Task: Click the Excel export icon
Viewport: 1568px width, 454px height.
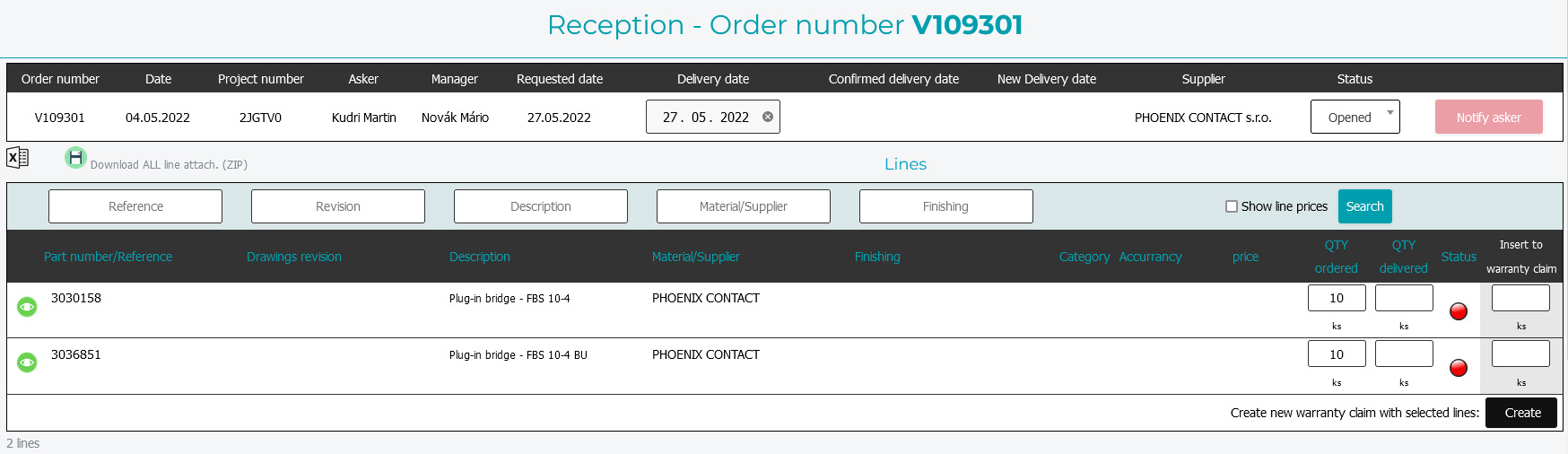Action: pyautogui.click(x=17, y=158)
